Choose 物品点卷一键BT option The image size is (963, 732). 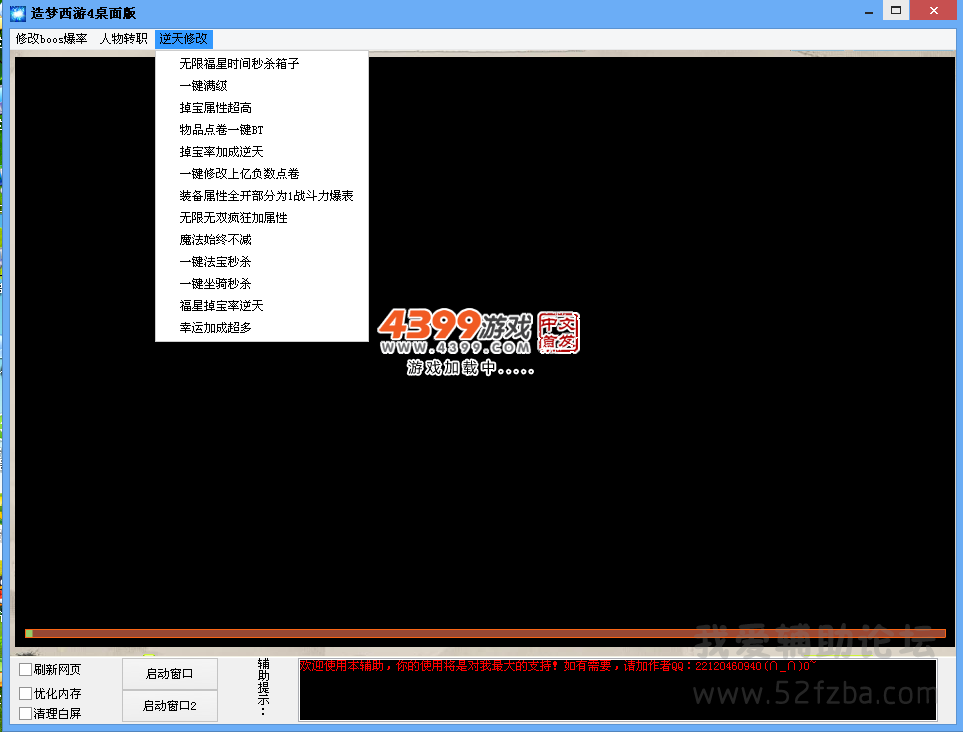262,130
